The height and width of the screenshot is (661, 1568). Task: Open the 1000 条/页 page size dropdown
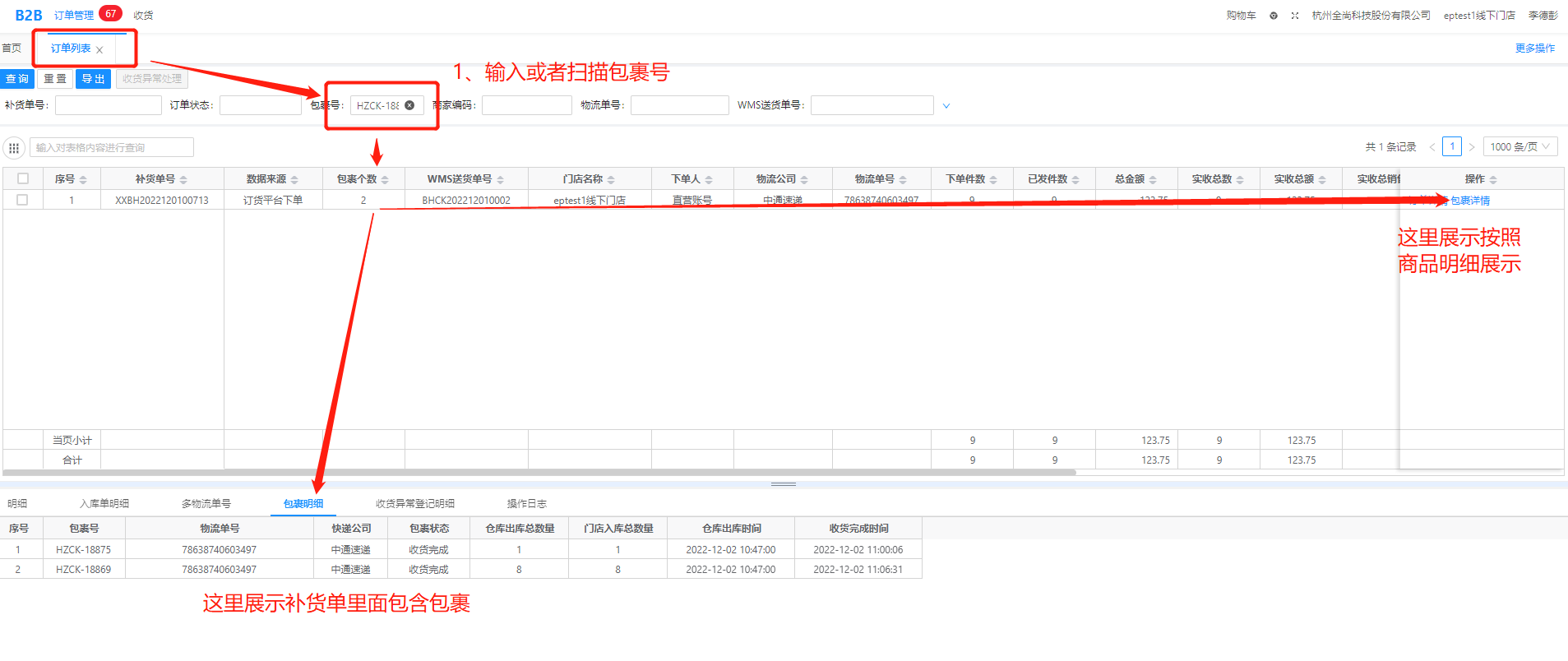point(1519,147)
